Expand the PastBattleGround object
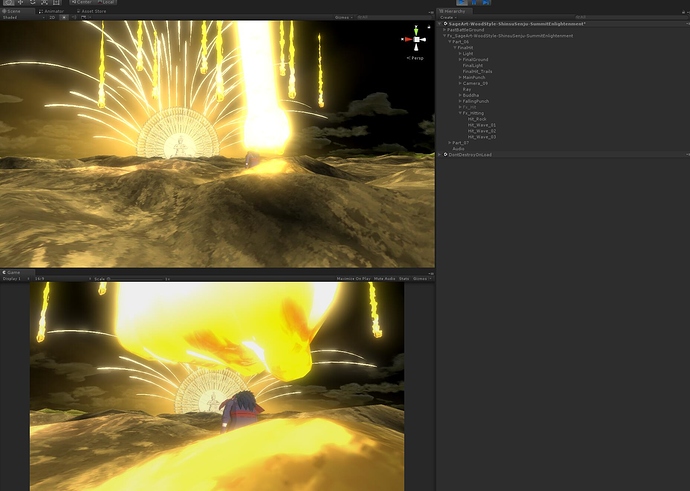The height and width of the screenshot is (491, 690). tap(444, 30)
